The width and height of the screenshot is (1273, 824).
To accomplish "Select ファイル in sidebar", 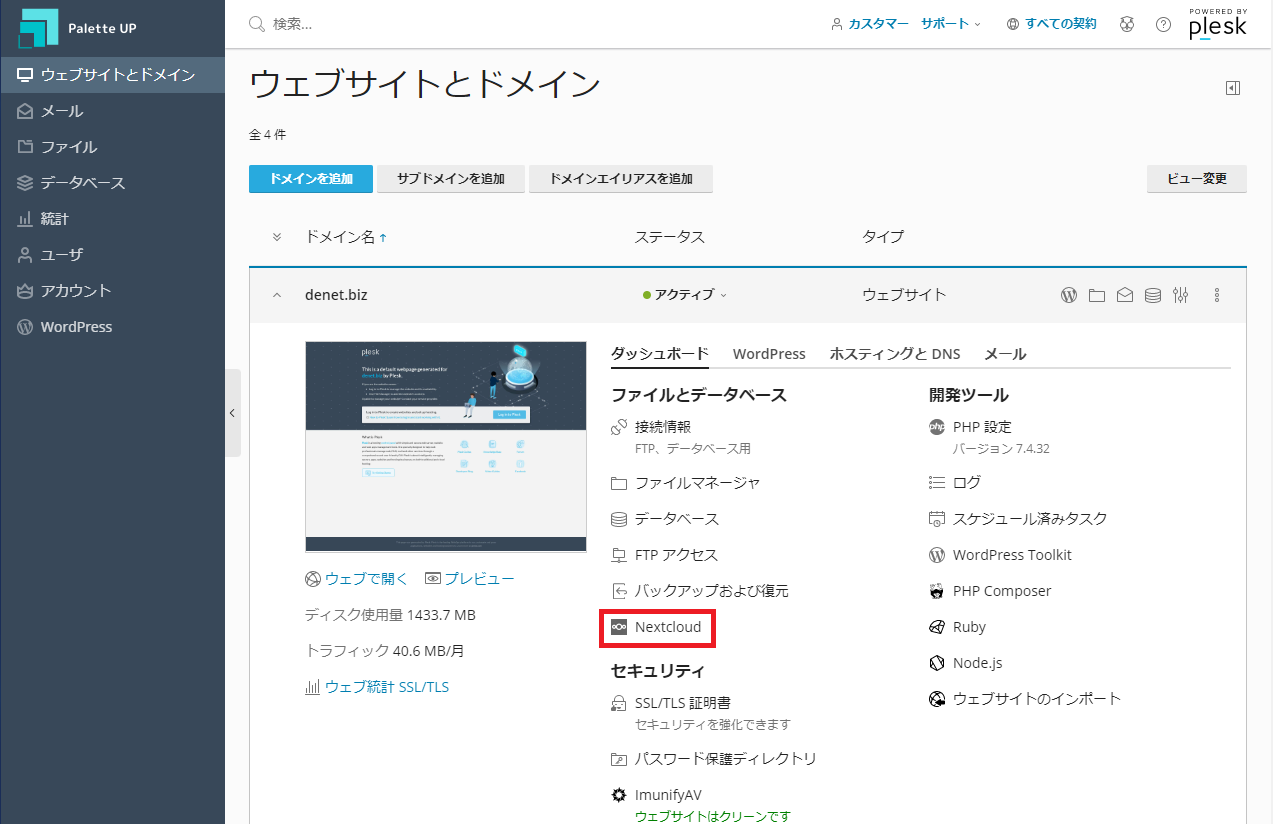I will coord(112,147).
